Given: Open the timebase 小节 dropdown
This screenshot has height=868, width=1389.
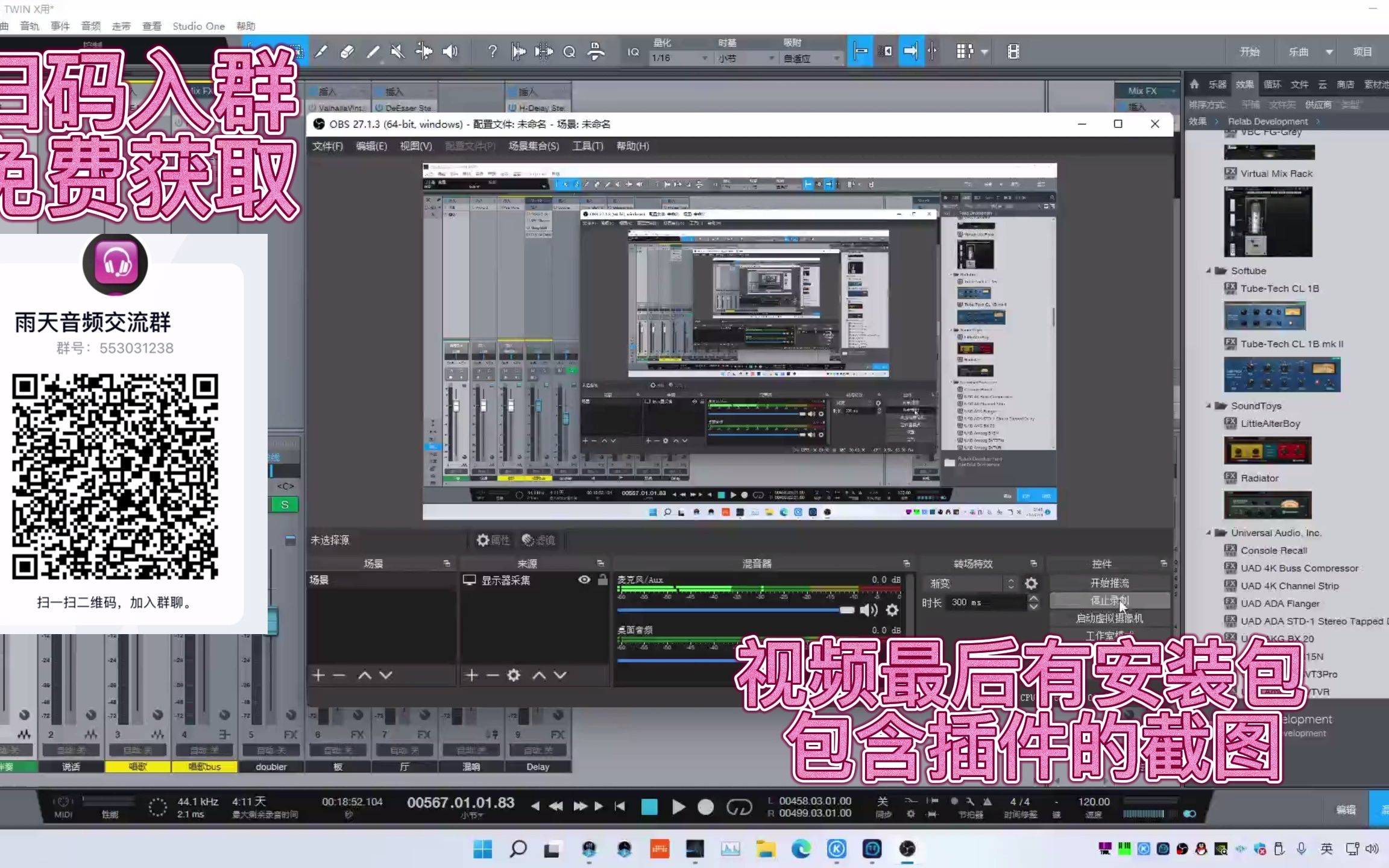Looking at the screenshot, I should 746,58.
